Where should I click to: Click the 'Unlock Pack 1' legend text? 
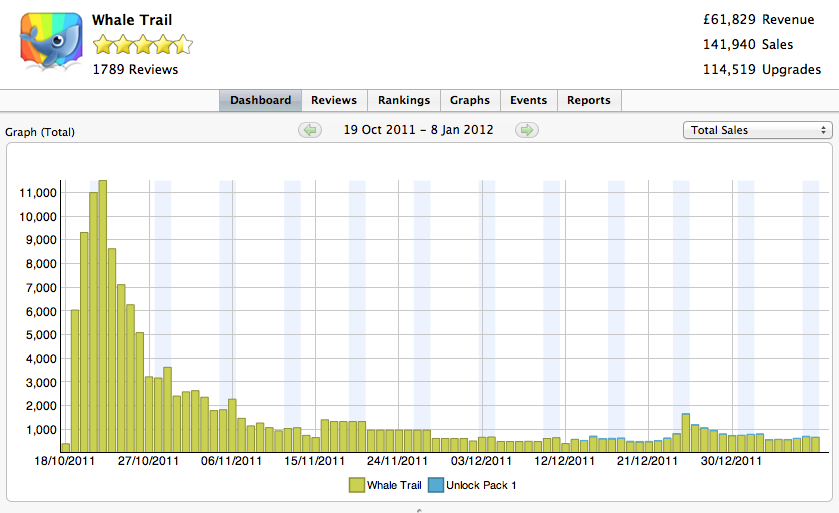(x=481, y=485)
